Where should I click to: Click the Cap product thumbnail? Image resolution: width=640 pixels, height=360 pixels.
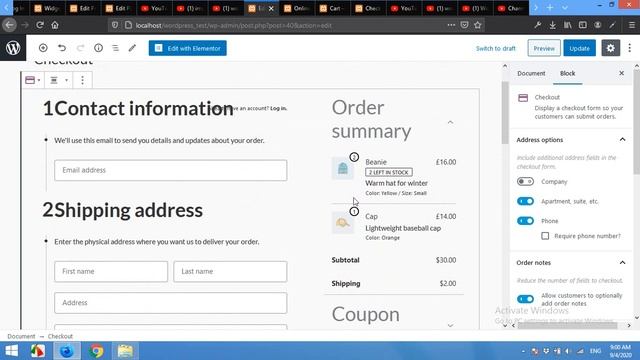tap(342, 222)
